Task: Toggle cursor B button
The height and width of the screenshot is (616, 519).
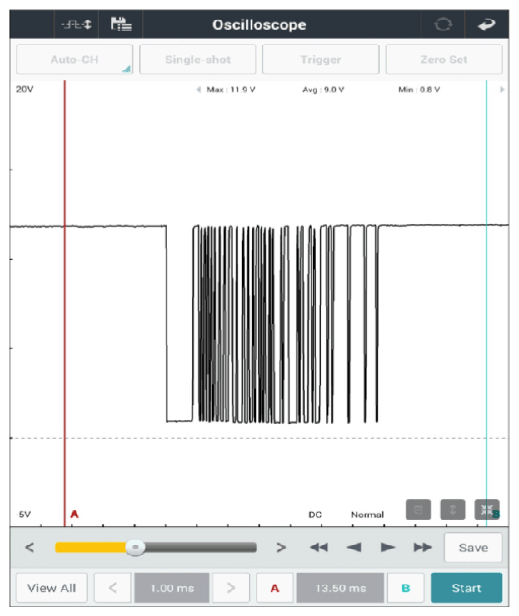Action: pos(406,588)
